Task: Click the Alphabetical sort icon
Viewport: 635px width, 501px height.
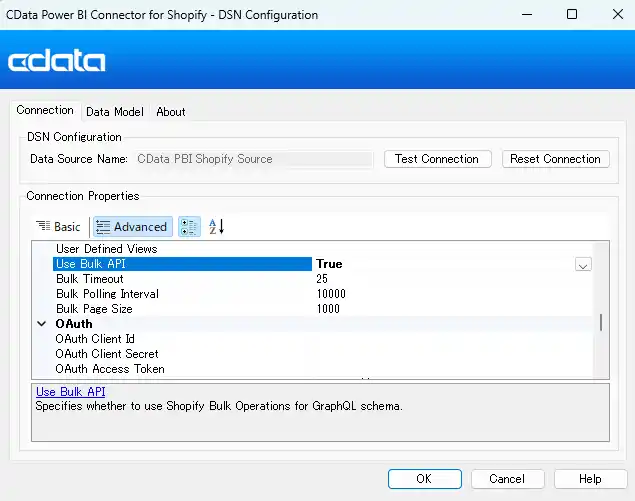Action: 216,227
